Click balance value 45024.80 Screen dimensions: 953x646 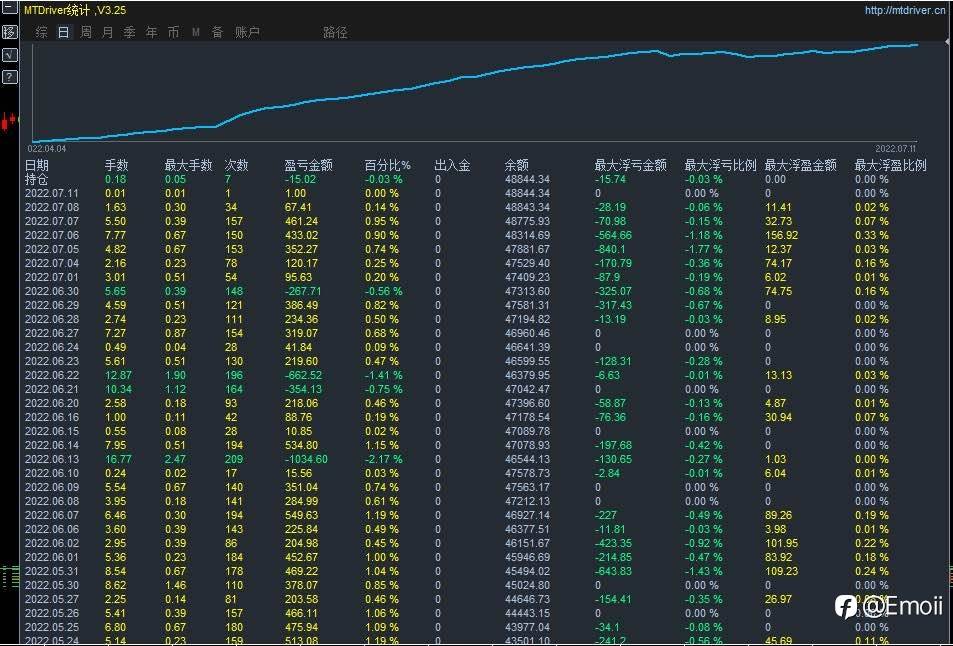pos(527,585)
